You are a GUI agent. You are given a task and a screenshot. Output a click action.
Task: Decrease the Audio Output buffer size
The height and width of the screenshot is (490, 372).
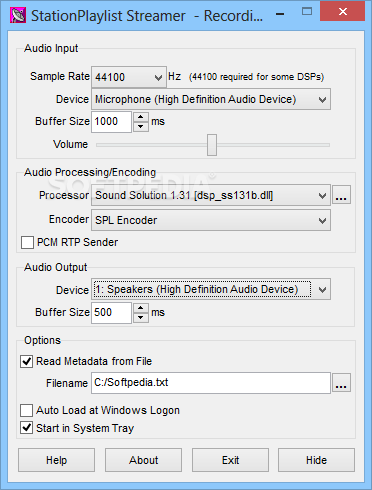[x=141, y=317]
